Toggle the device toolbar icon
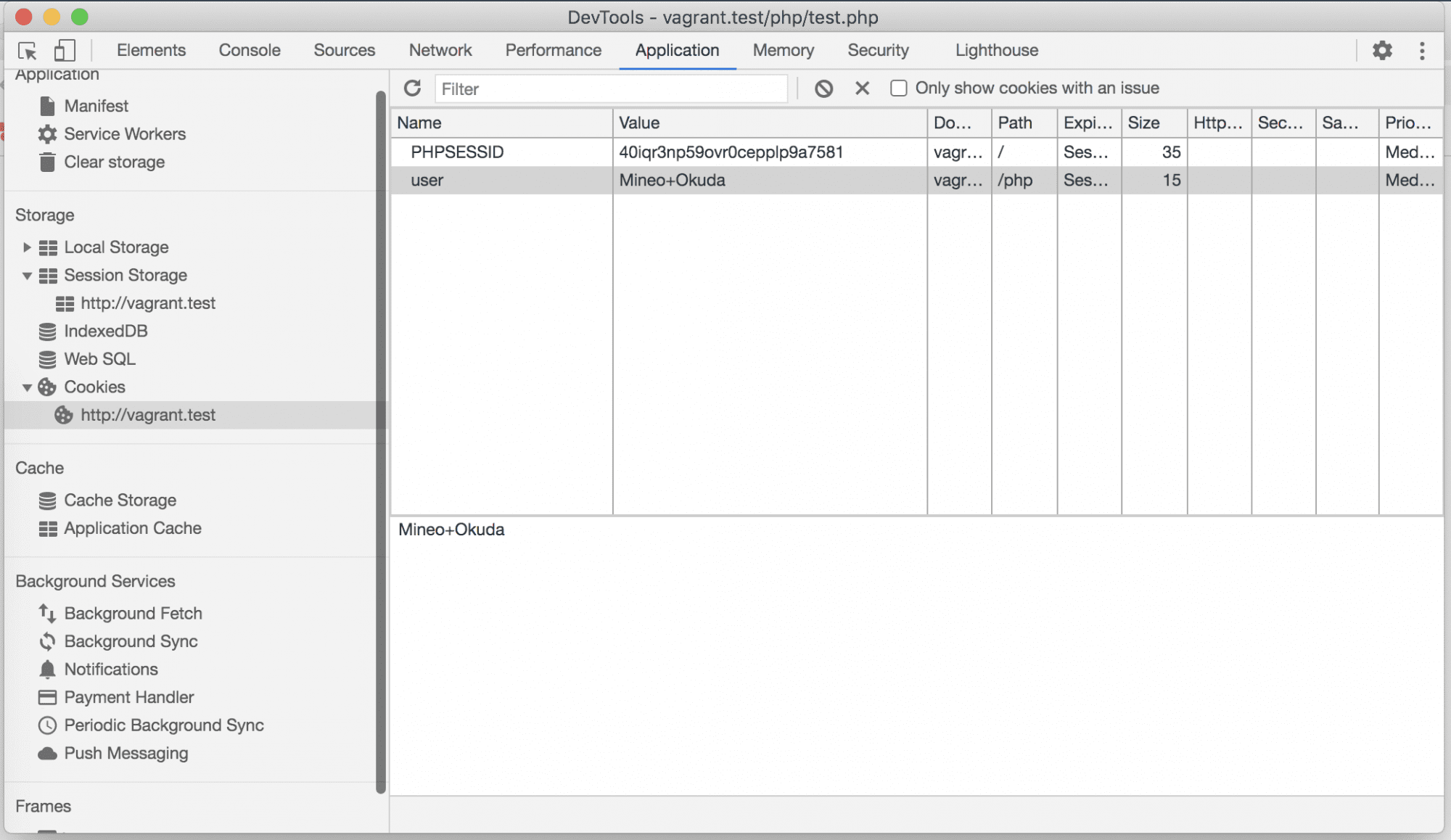1451x840 pixels. [x=65, y=50]
